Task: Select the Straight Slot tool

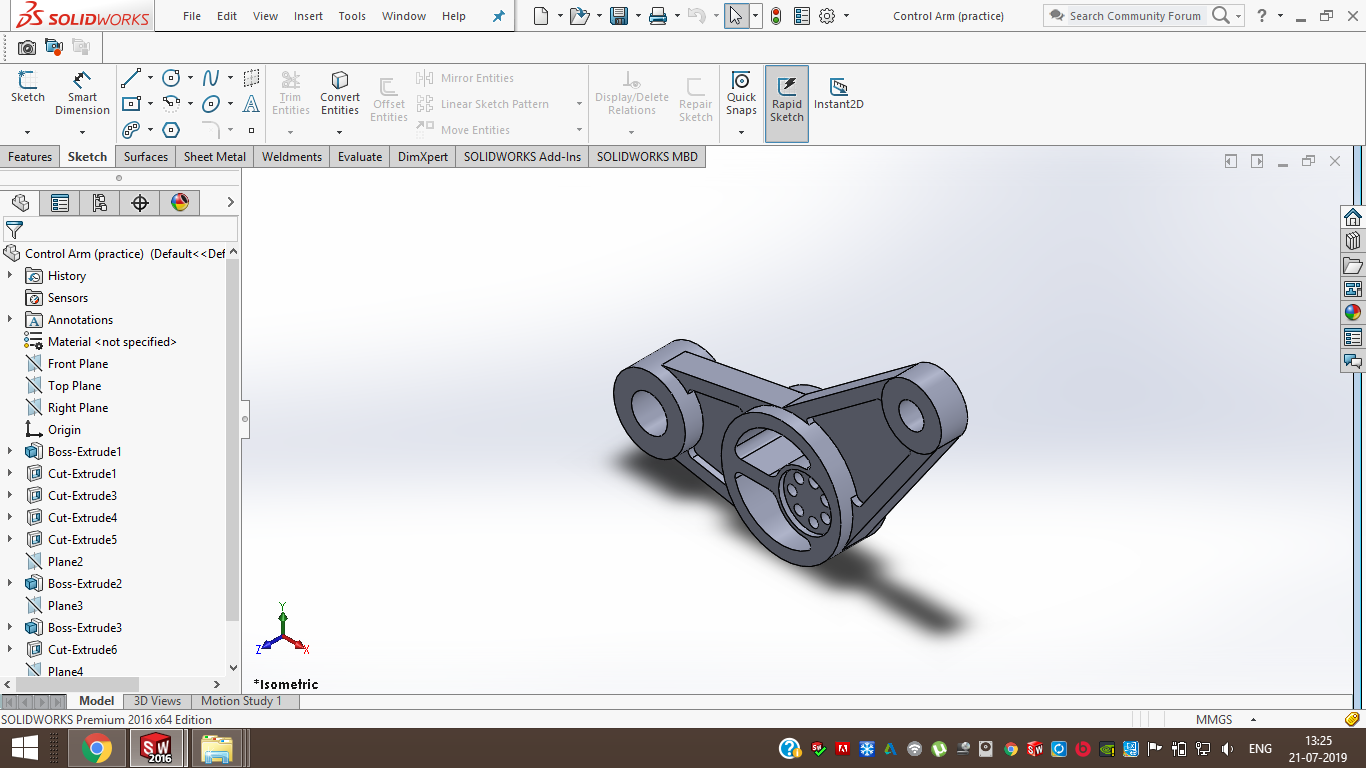Action: [x=131, y=130]
